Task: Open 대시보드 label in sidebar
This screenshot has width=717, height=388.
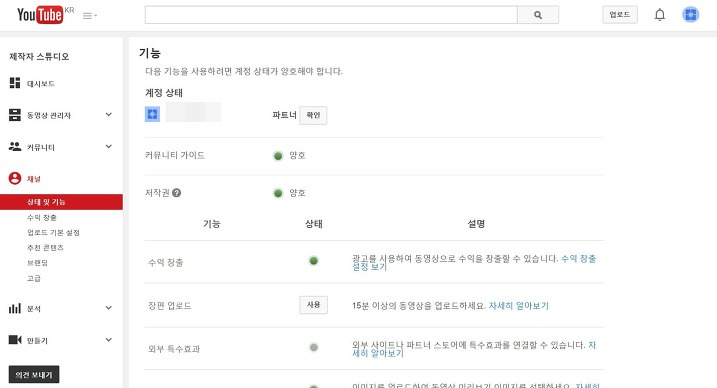Action: click(41, 84)
